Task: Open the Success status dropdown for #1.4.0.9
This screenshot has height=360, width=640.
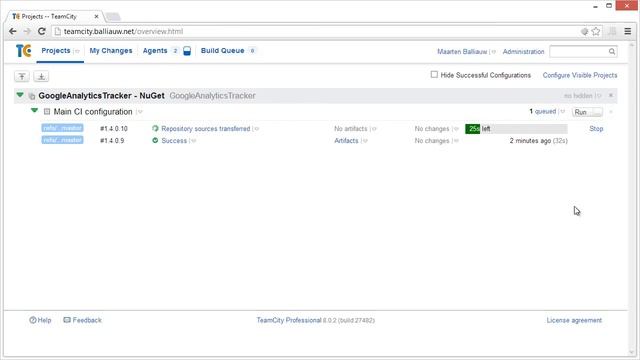Action: (x=193, y=141)
